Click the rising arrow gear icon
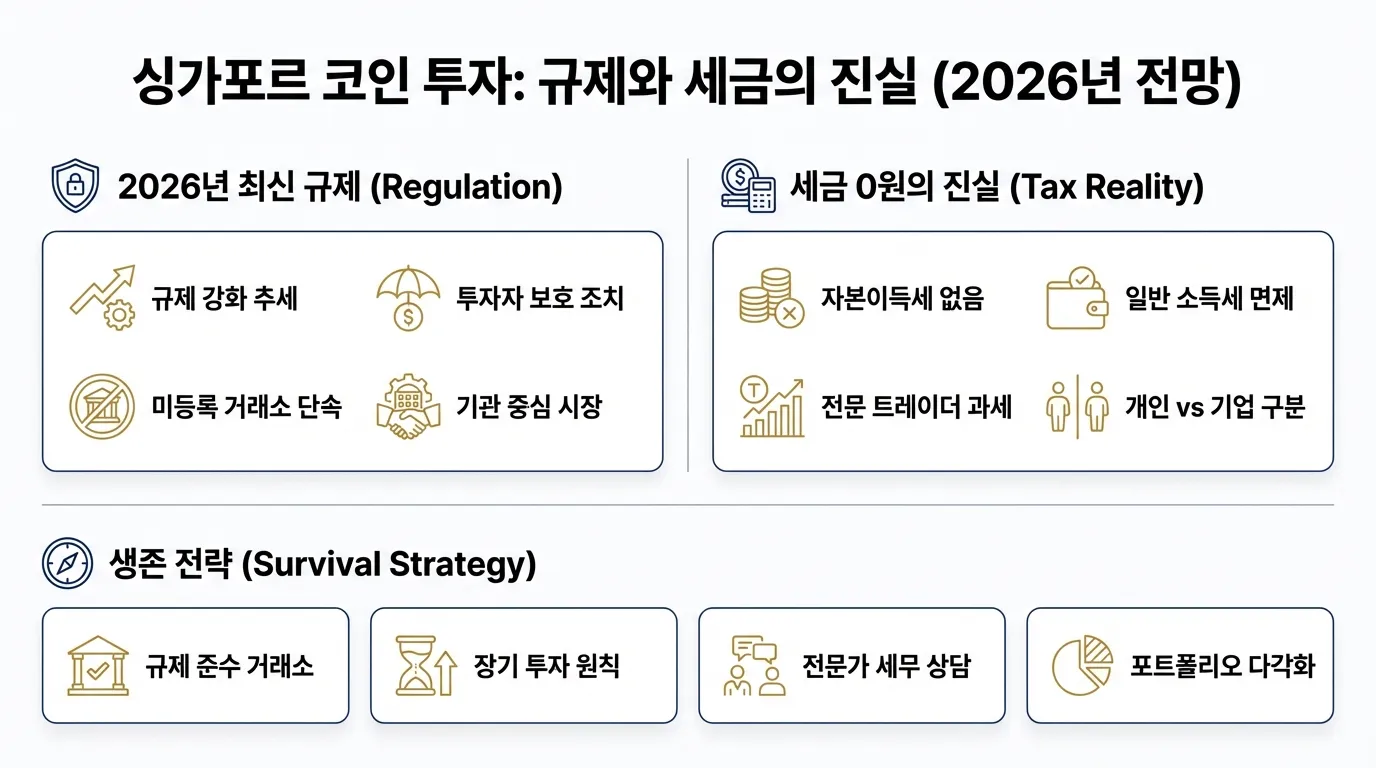Viewport: 1376px width, 768px height. [102, 297]
